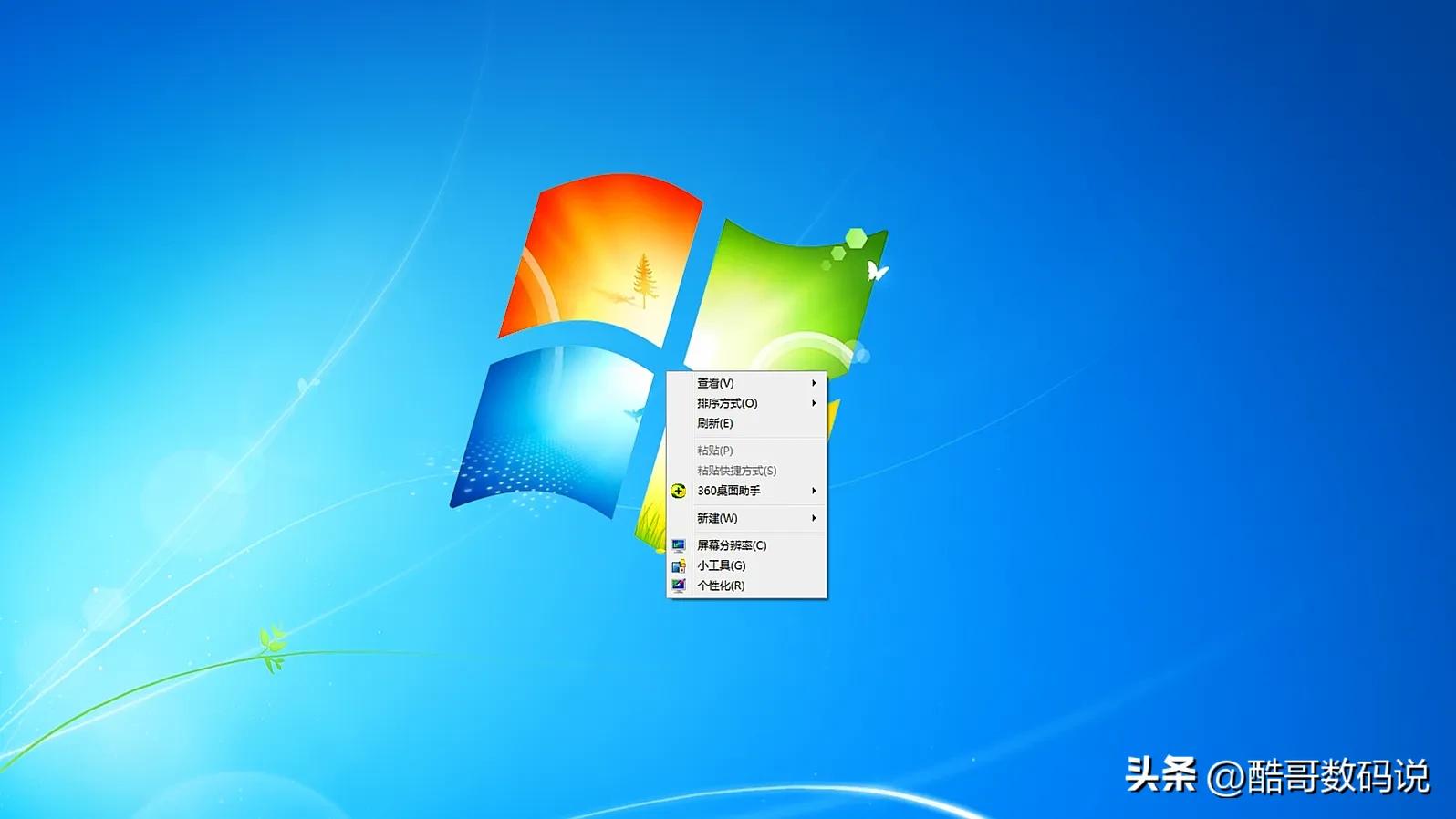The width and height of the screenshot is (1456, 819).
Task: Open the 查看(V) submenu entry
Action: (x=746, y=383)
